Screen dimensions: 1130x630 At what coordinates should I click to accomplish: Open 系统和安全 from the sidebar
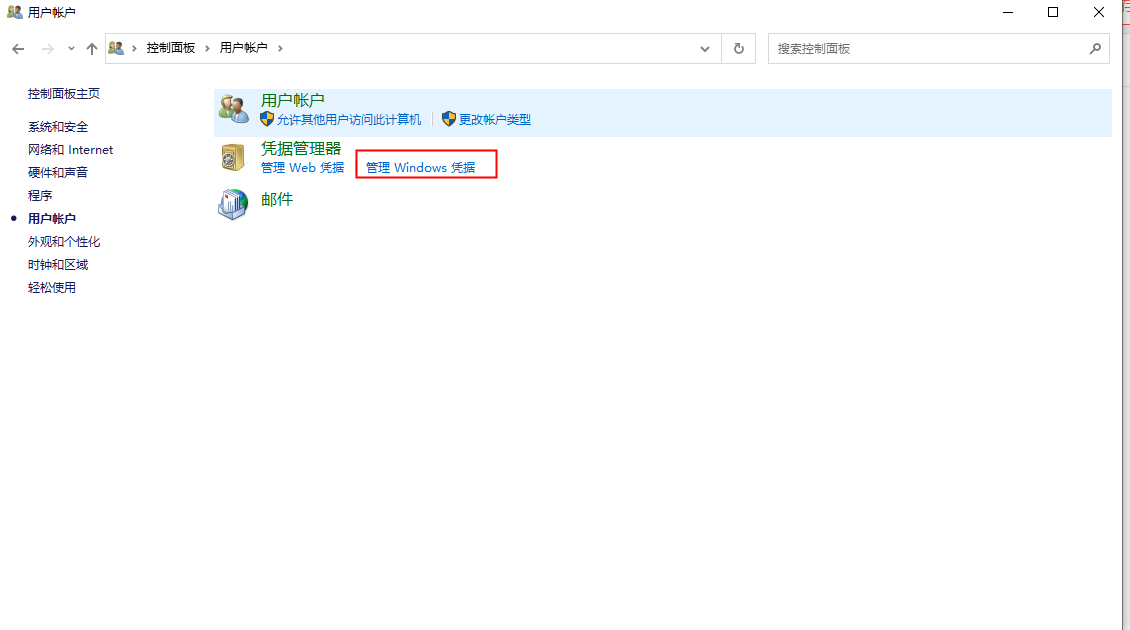[x=56, y=126]
